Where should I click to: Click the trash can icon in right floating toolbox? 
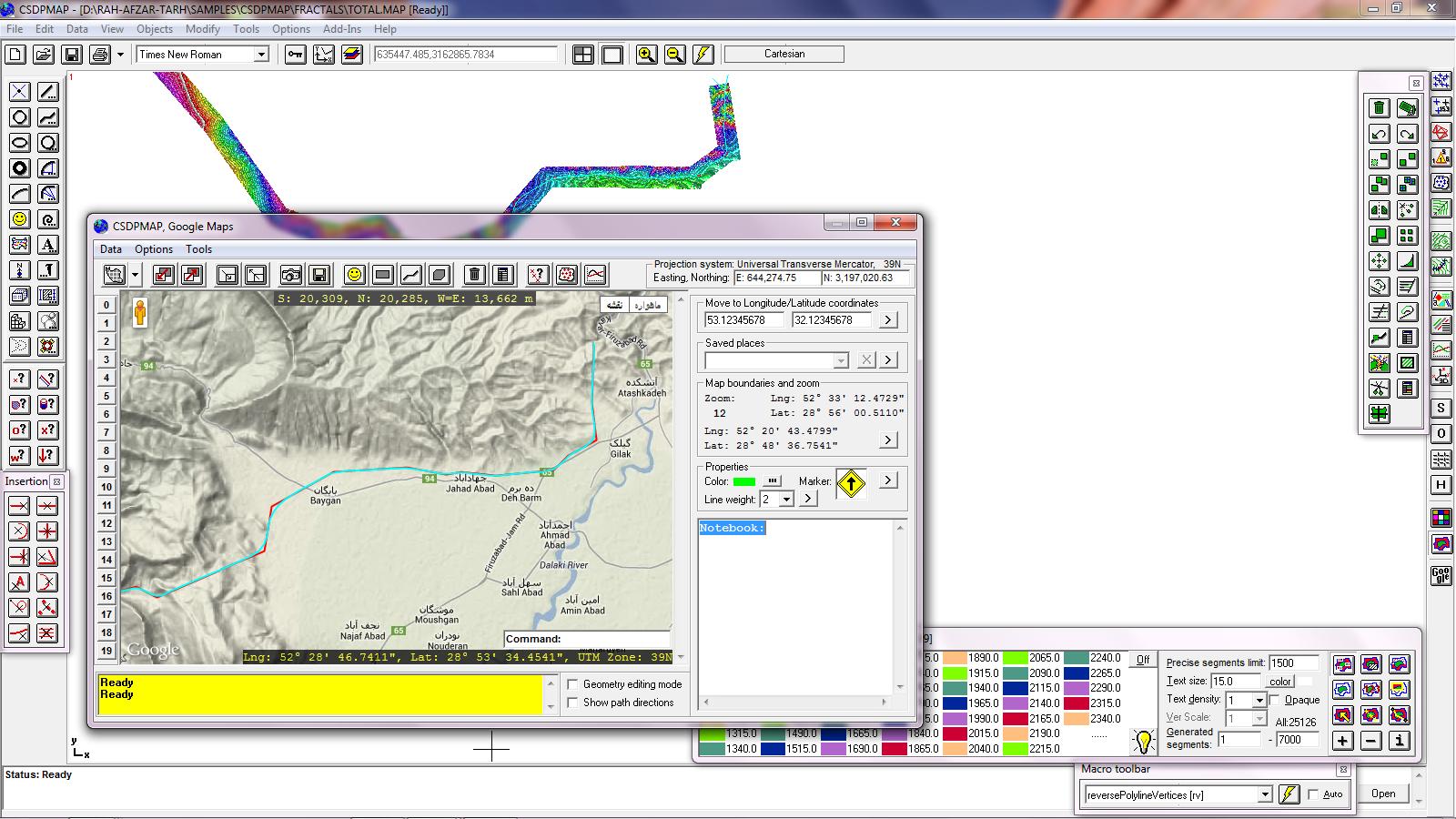pos(1380,108)
